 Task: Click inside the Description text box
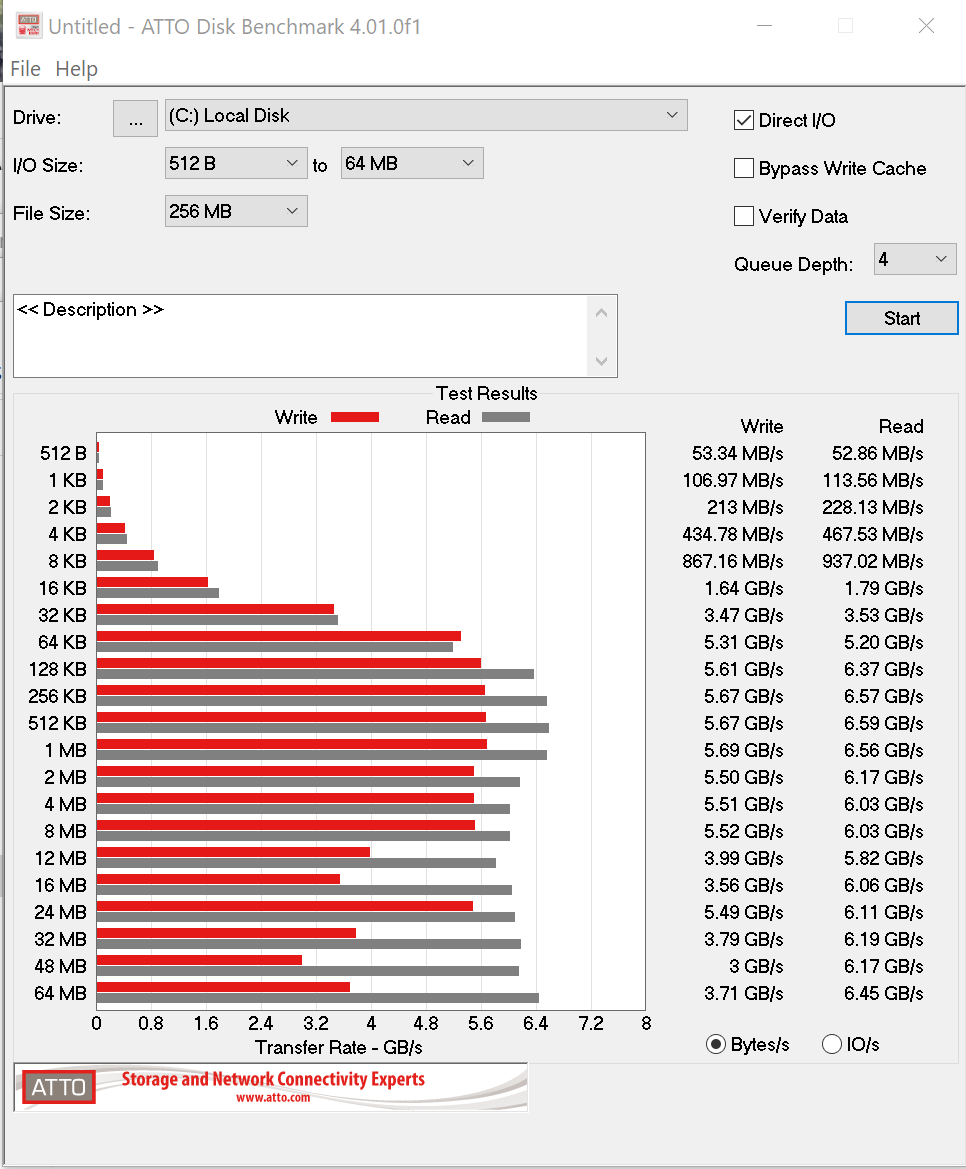coord(300,336)
